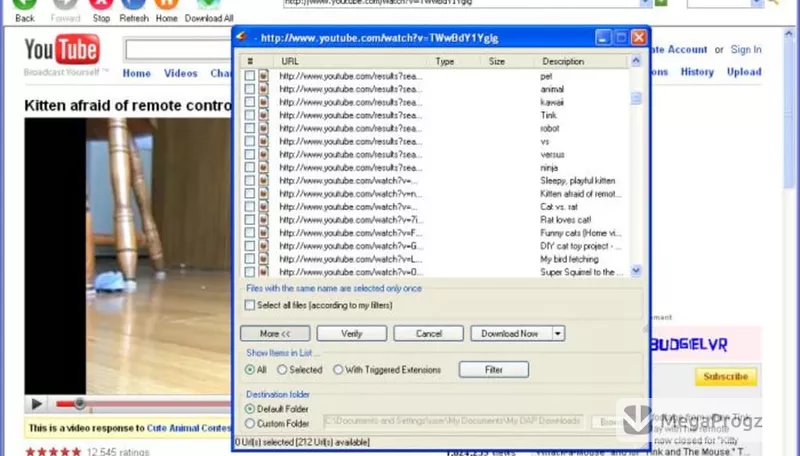Click the Cancel button in the dialog
Screen dimensions: 800x456
[429, 334]
